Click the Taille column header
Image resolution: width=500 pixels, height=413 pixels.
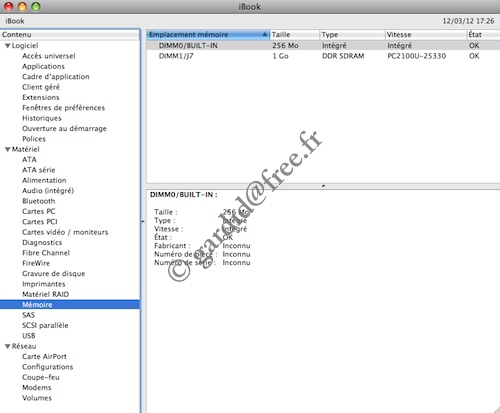pyautogui.click(x=294, y=35)
